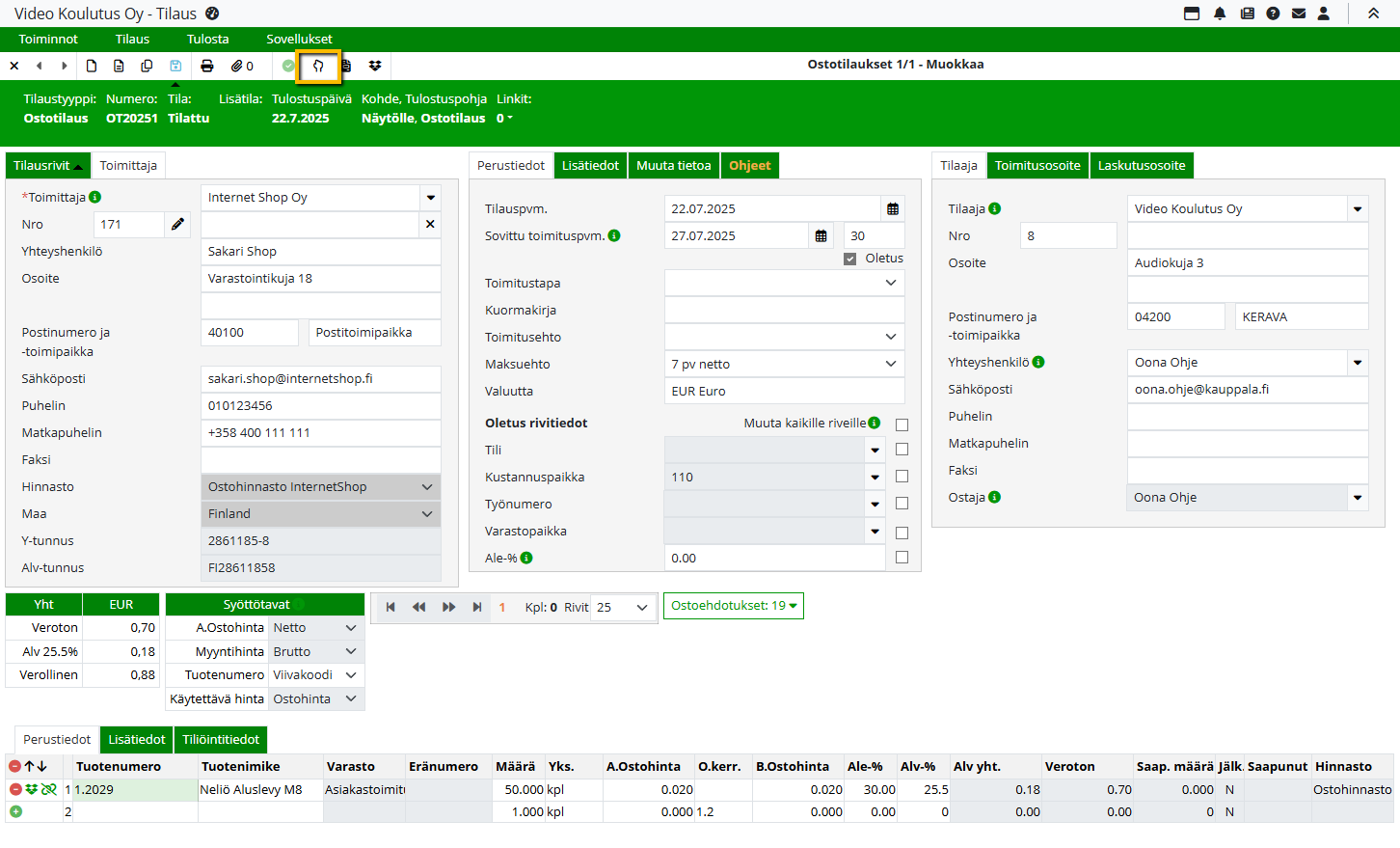Check the Muuta kaikille riveille checkbox

tap(902, 424)
